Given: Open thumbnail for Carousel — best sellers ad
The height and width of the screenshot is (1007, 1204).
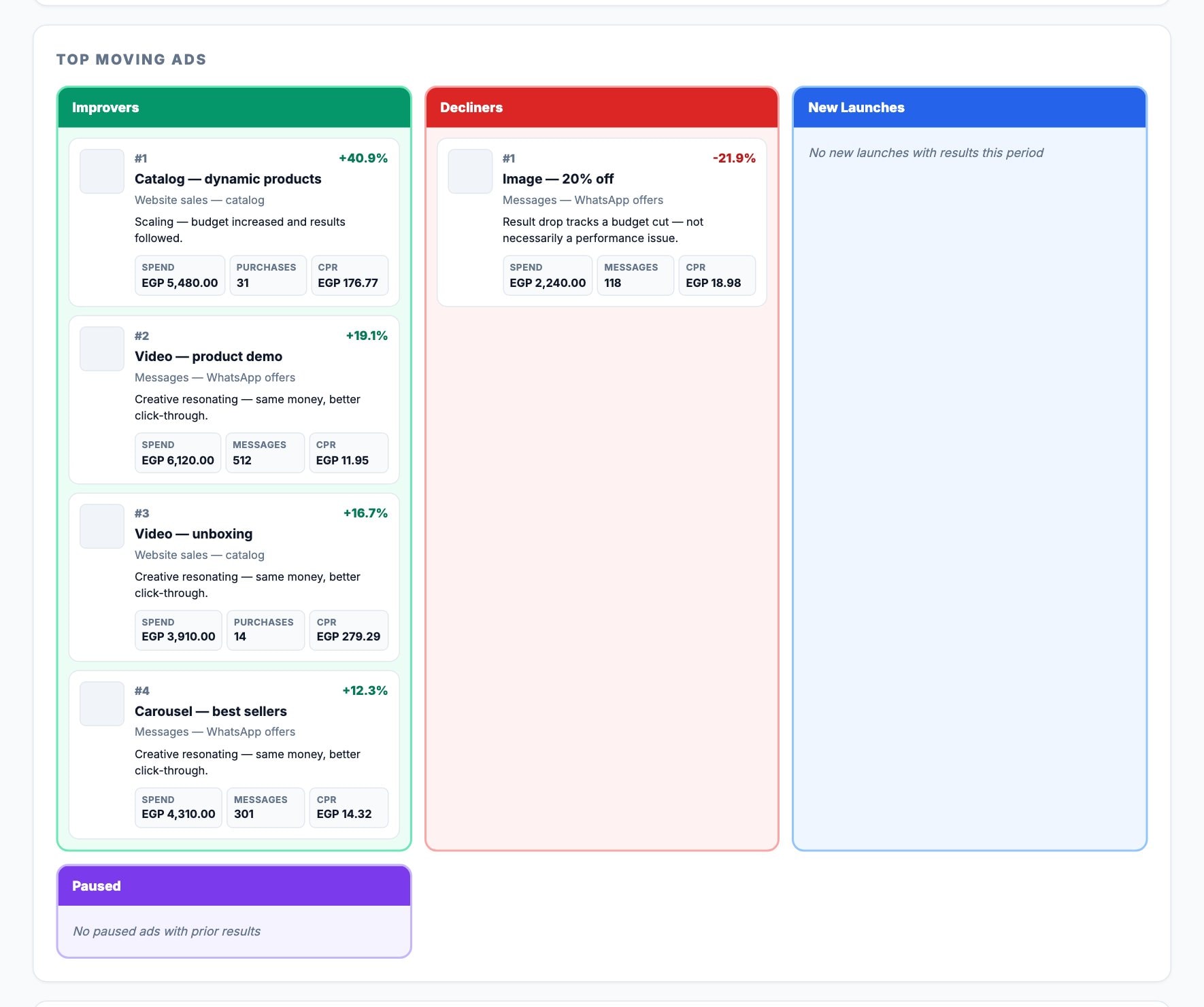Looking at the screenshot, I should click(102, 704).
